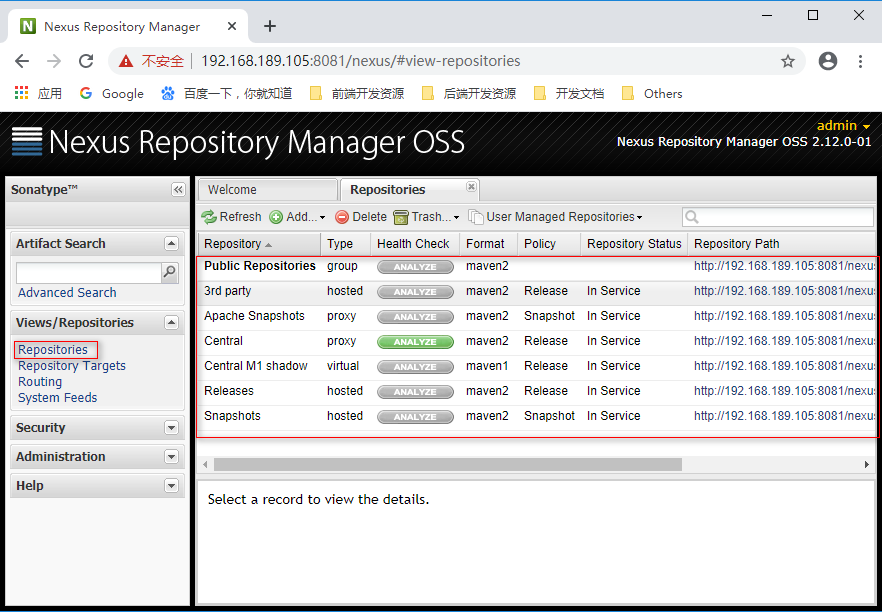
Task: Sort by the Repository Status column header
Action: [634, 244]
